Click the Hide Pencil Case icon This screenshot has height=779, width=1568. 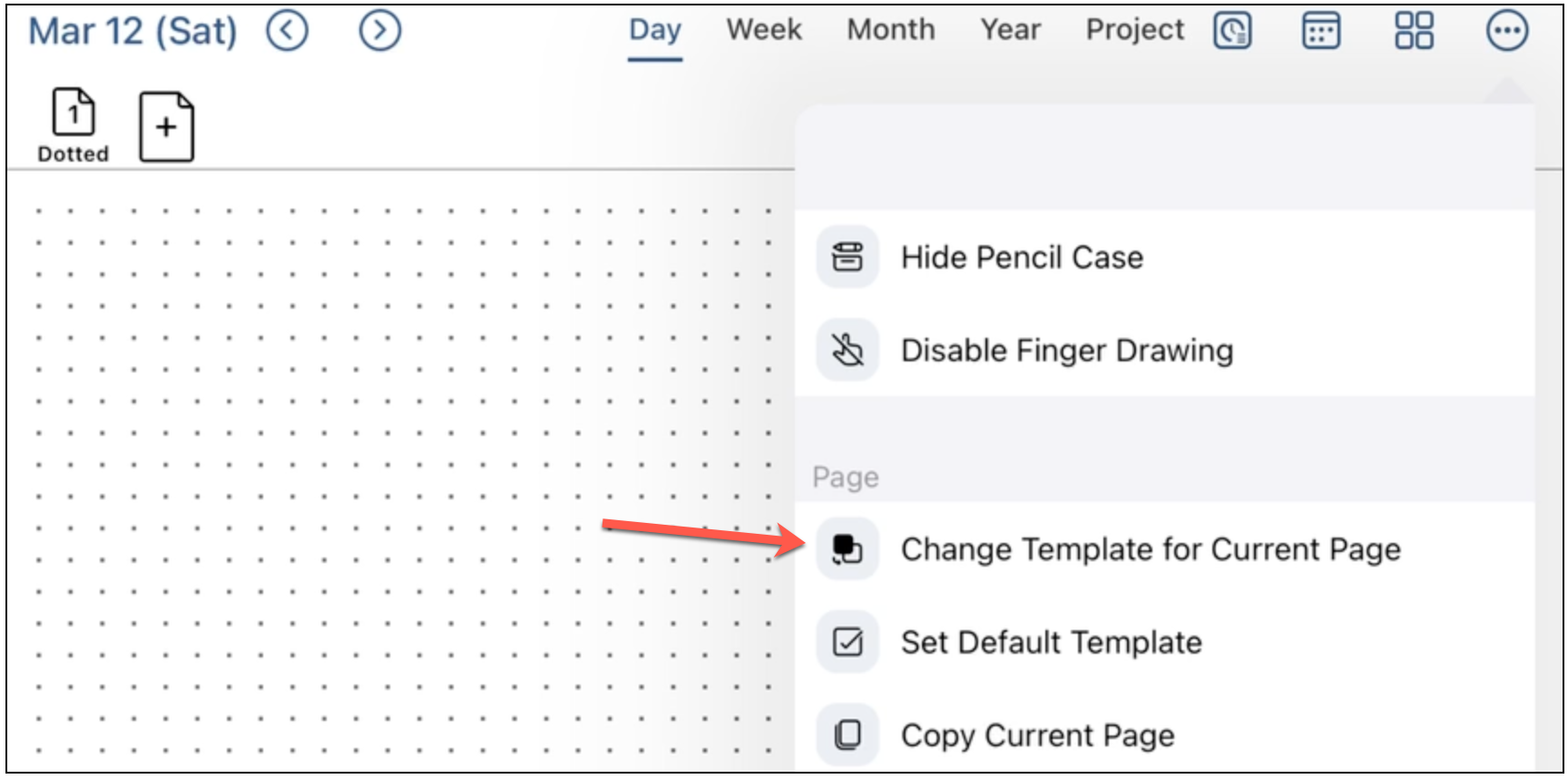point(846,257)
